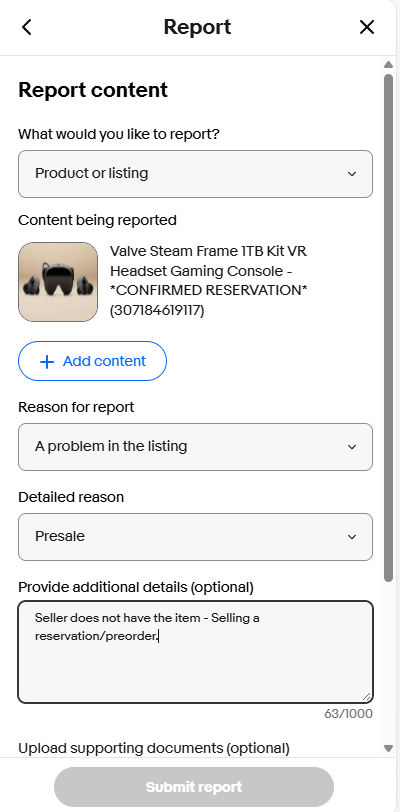Open the 'A problem in the listing' dropdown
This screenshot has width=400, height=812.
tap(195, 447)
